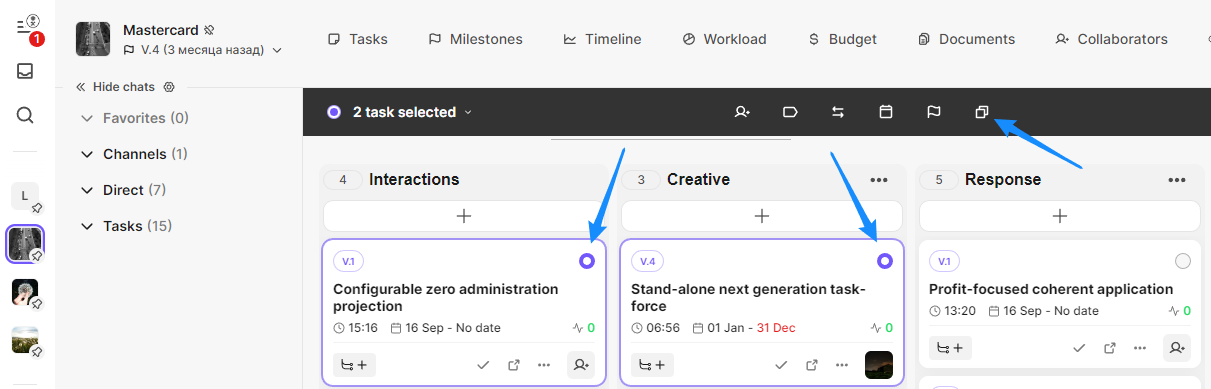Click V.4 tag on Stand-alone card
The width and height of the screenshot is (1211, 389).
coord(647,261)
